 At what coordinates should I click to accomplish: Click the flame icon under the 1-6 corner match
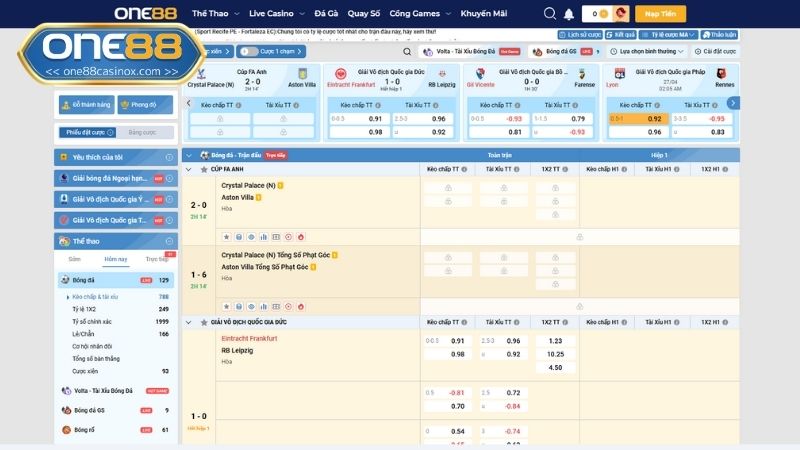[301, 307]
